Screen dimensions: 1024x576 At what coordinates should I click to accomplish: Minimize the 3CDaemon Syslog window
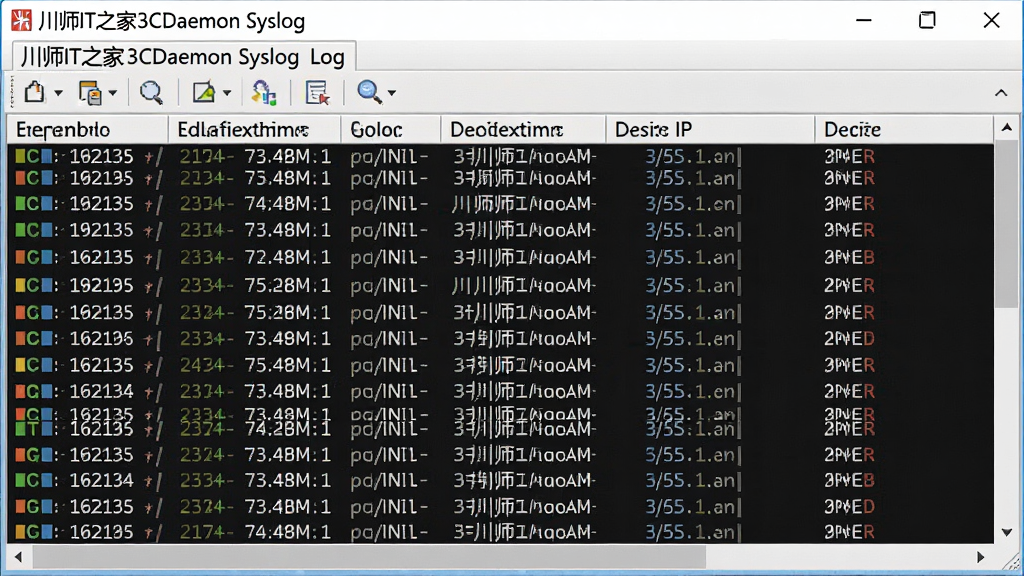(x=864, y=21)
